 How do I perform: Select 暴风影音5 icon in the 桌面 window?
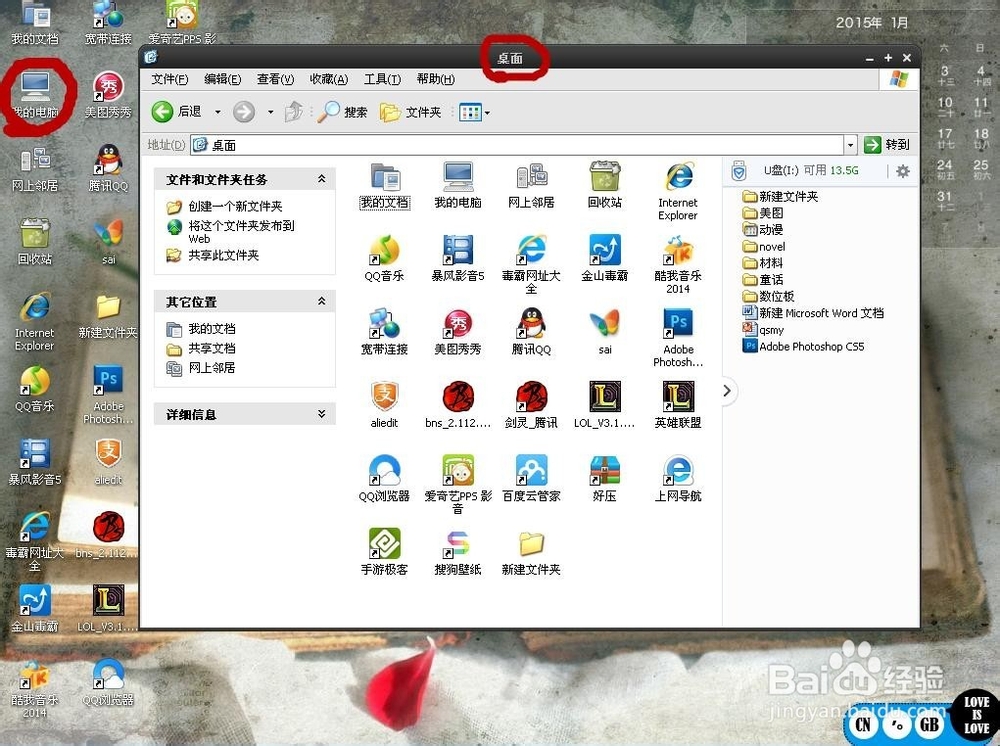tap(457, 258)
